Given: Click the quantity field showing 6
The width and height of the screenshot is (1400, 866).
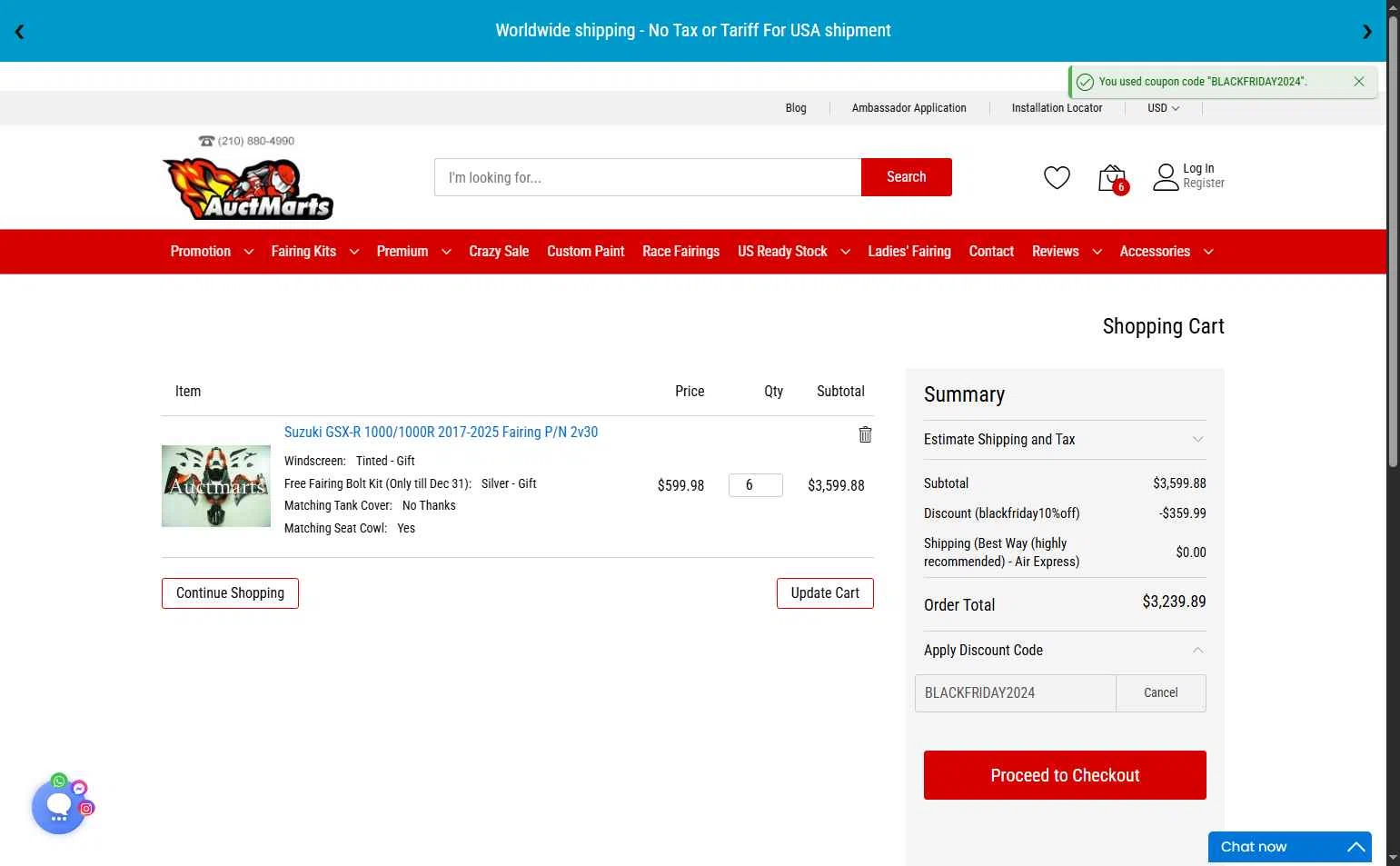Looking at the screenshot, I should coord(756,485).
